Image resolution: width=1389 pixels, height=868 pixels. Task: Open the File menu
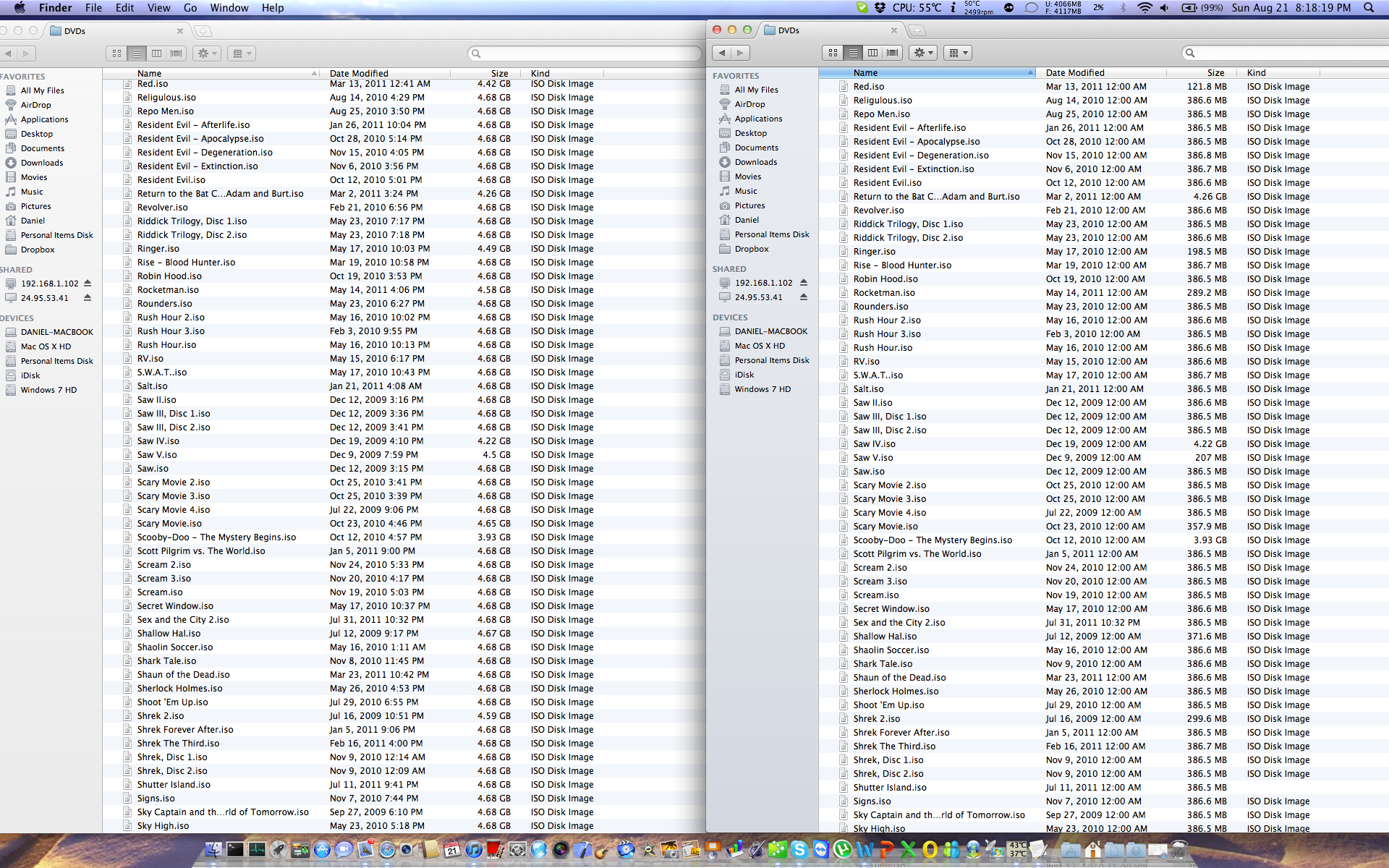(x=93, y=8)
